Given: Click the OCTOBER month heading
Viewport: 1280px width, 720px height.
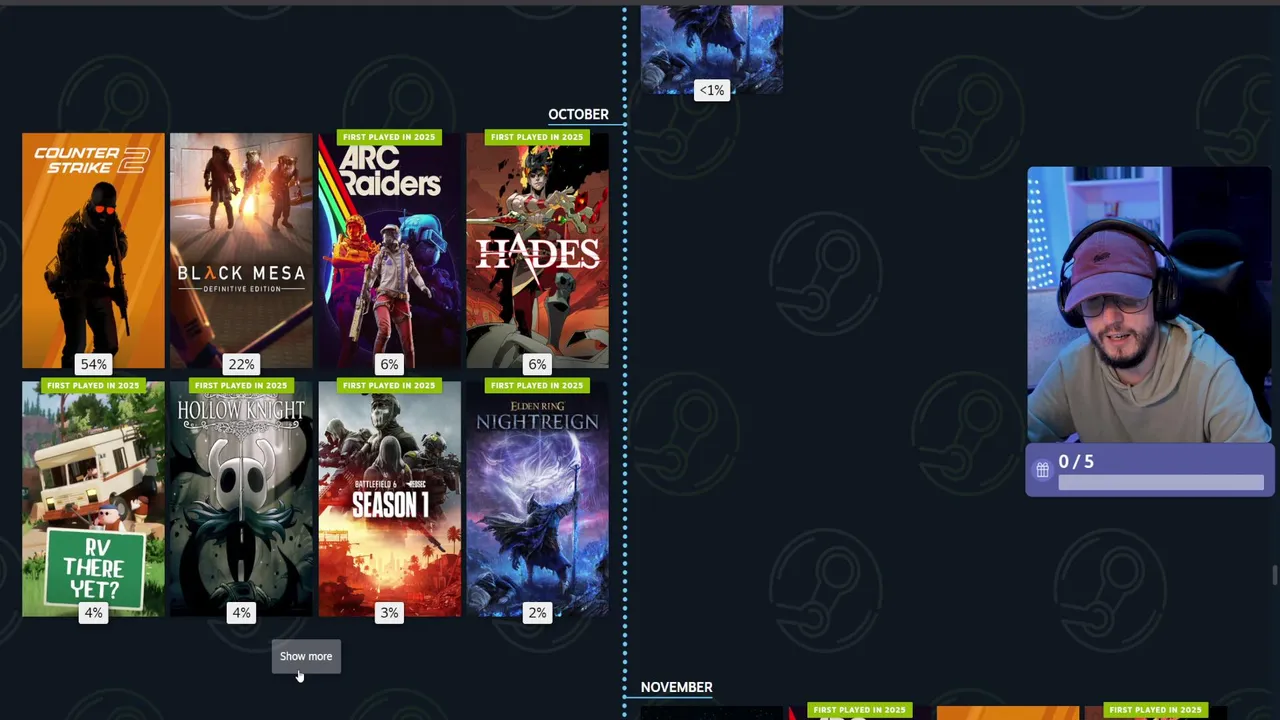Looking at the screenshot, I should pos(578,114).
